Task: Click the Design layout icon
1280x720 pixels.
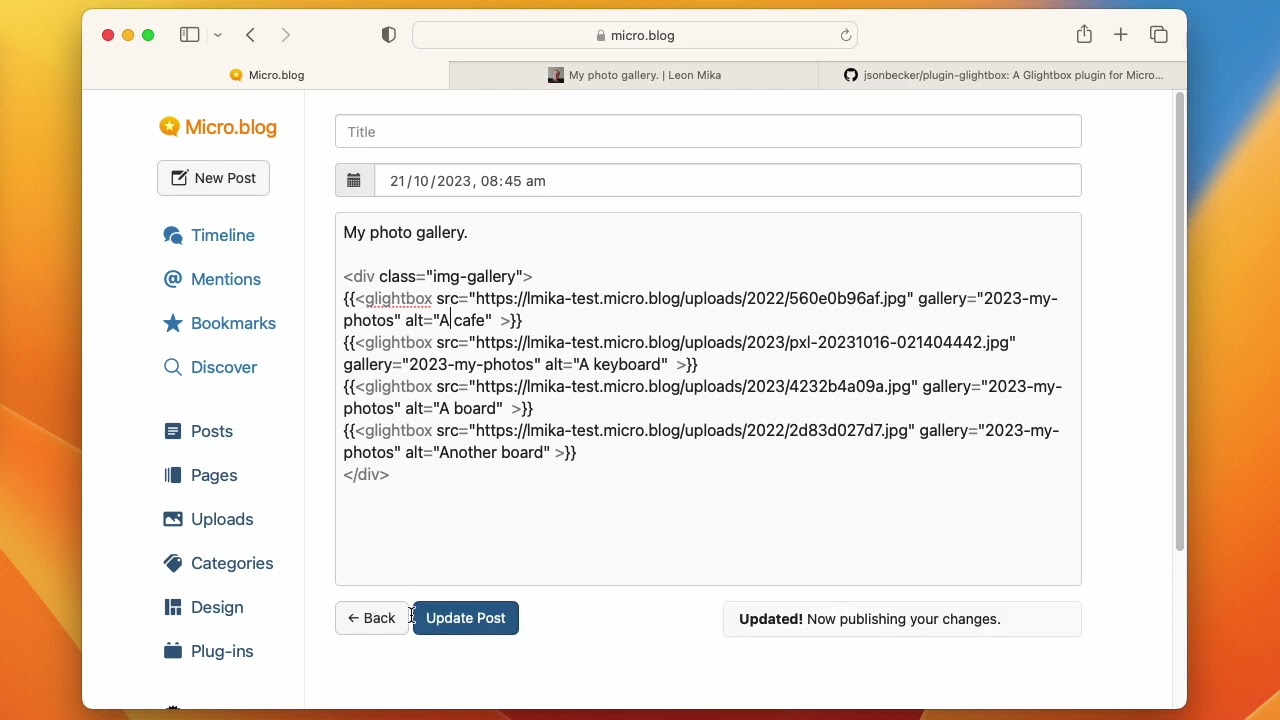Action: [173, 607]
